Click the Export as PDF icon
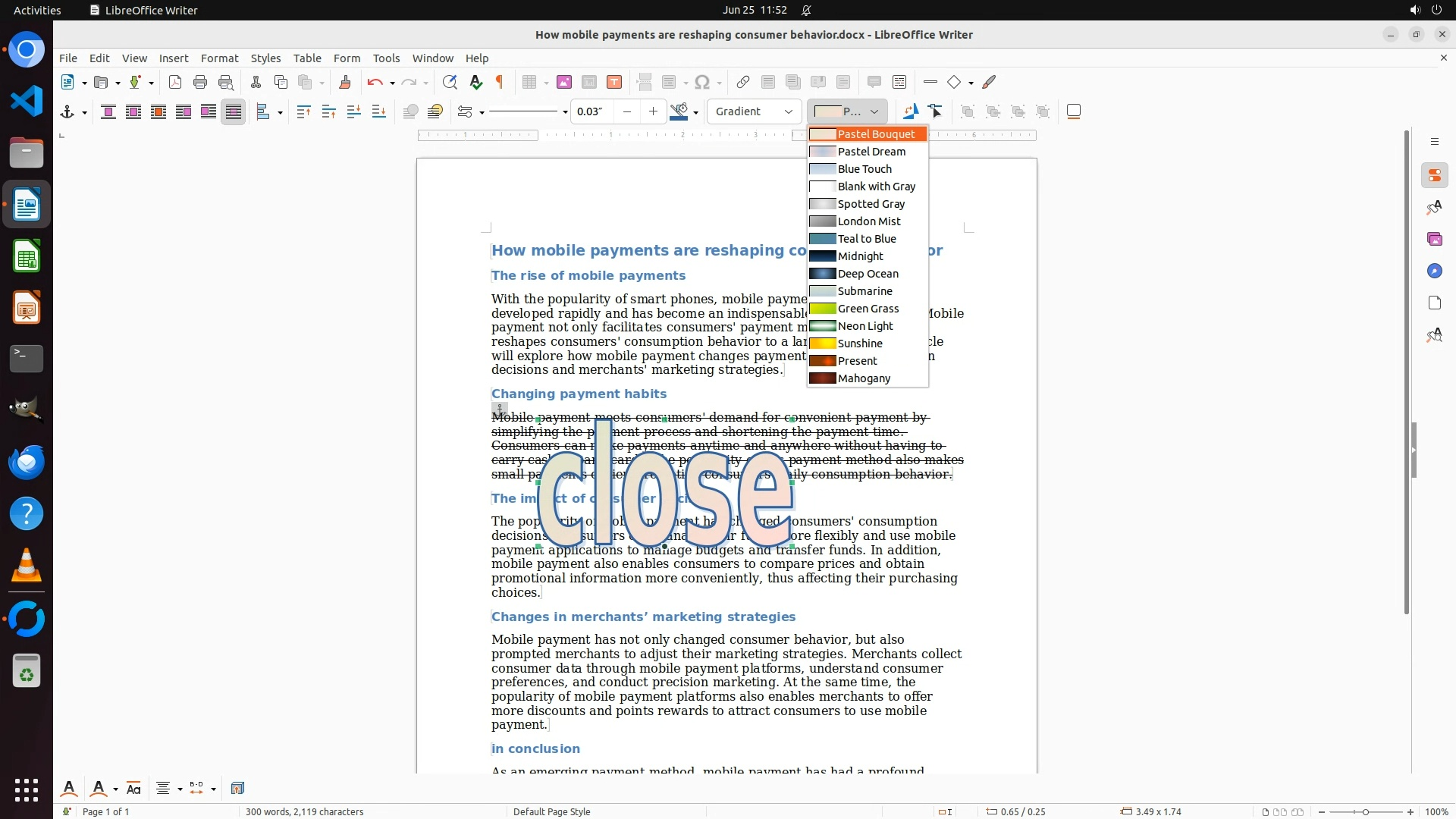Screen dimensions: 1456x819 pyautogui.click(x=175, y=82)
